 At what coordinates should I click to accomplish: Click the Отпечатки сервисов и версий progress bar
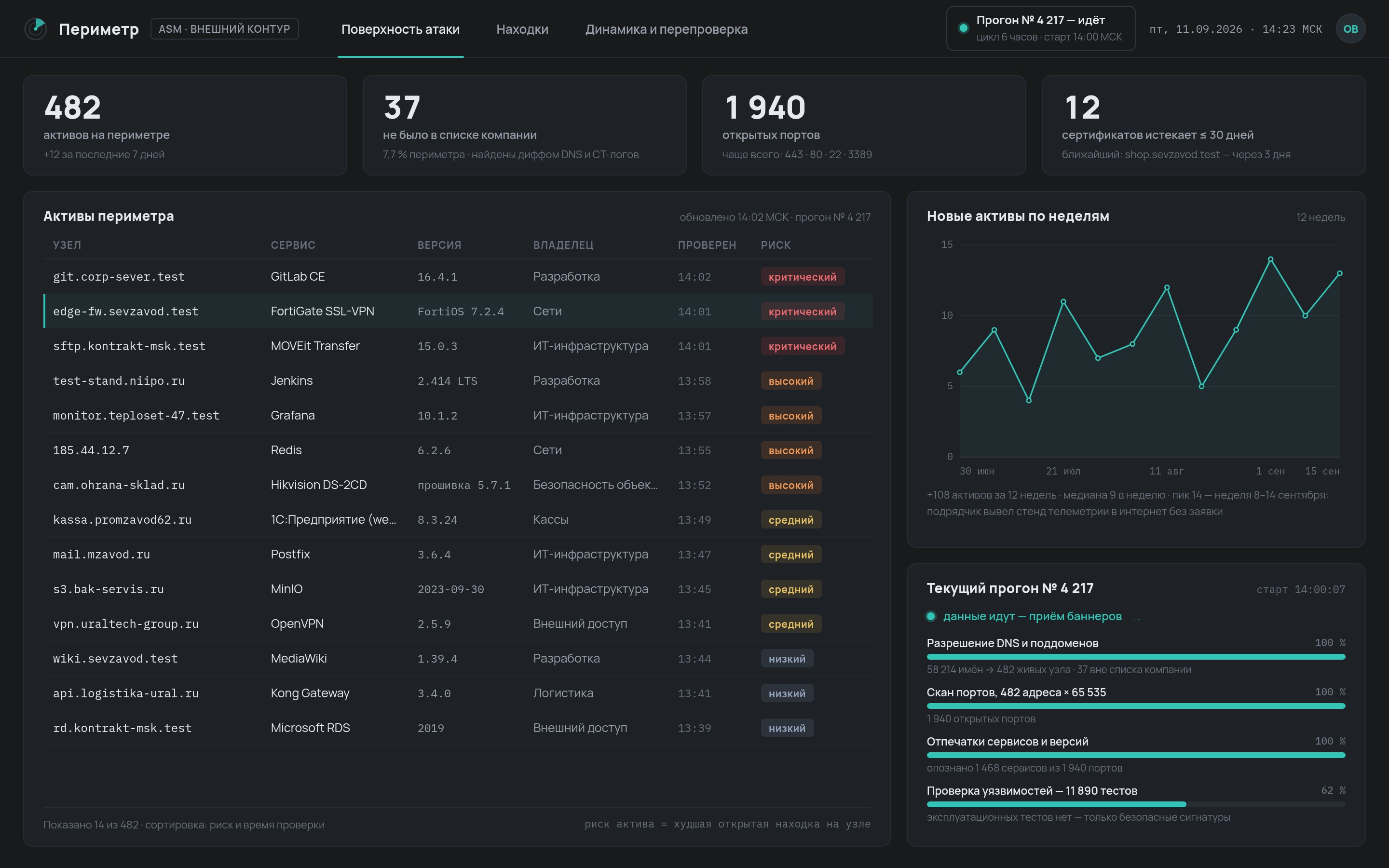point(1136,756)
